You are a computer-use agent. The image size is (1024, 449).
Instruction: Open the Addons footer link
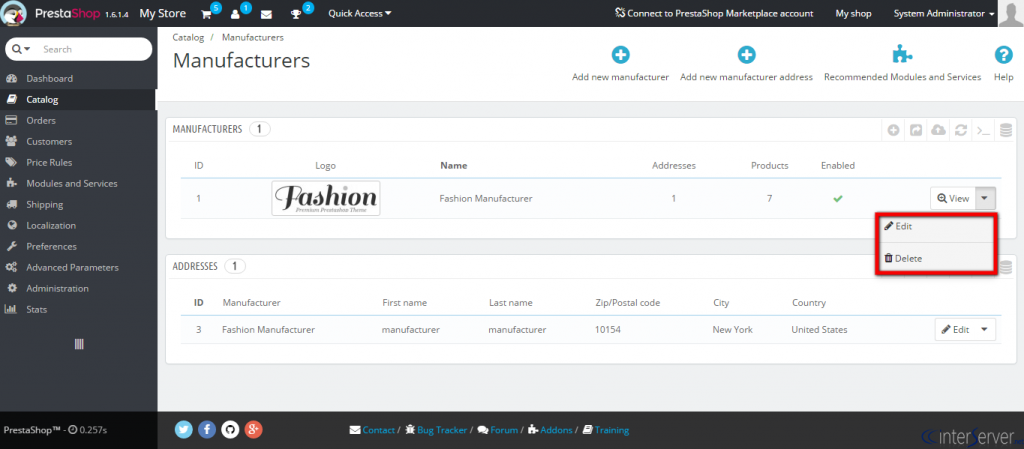(x=550, y=430)
